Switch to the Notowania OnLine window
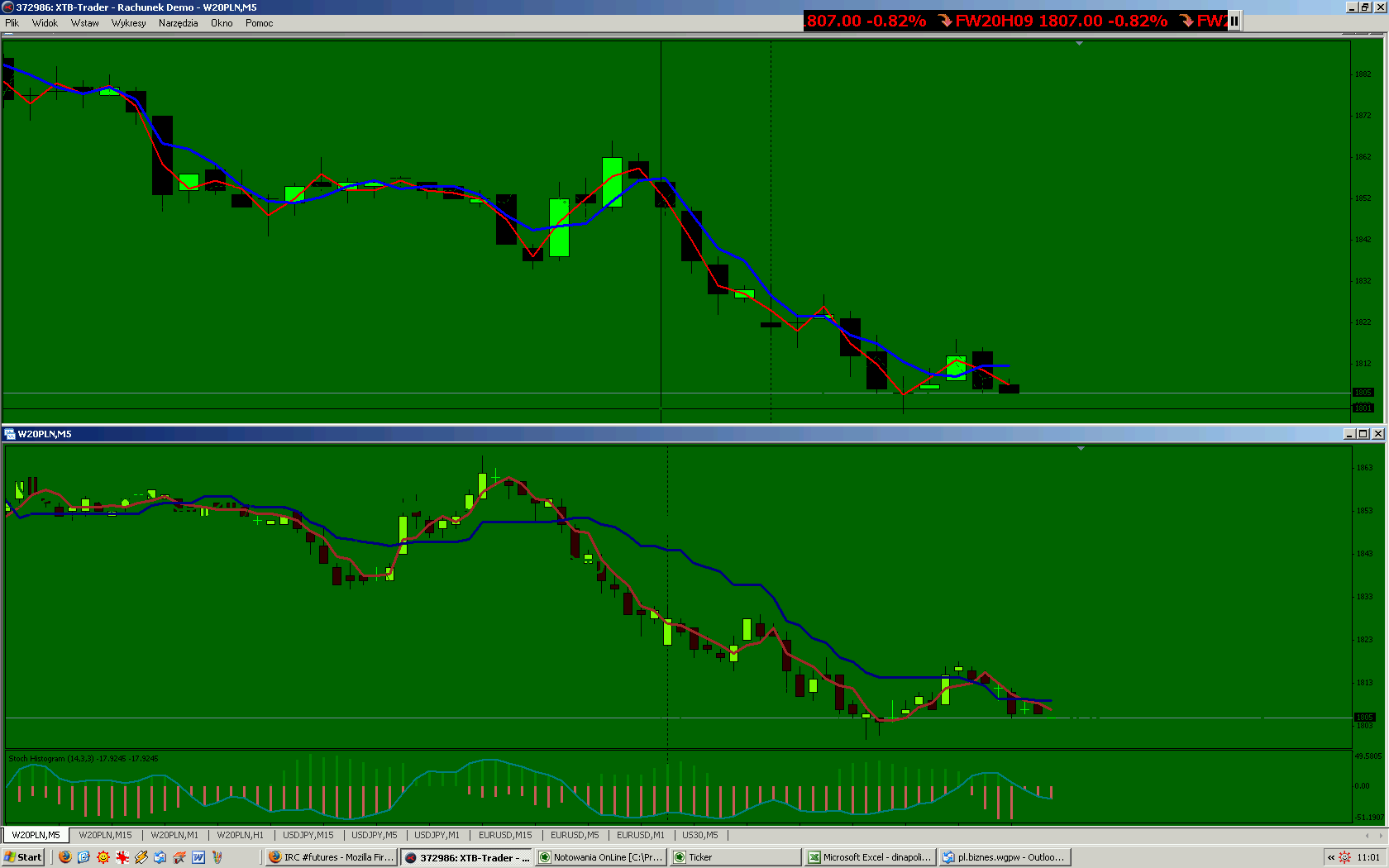Screen dimensions: 1389x868 pyautogui.click(x=601, y=857)
